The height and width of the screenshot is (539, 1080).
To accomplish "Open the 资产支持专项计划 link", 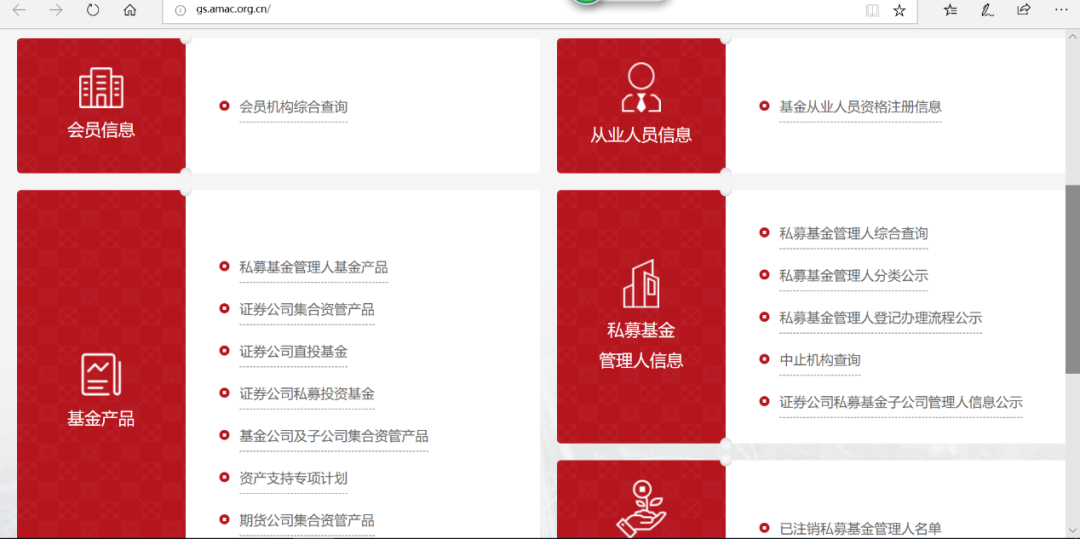I will pos(293,478).
